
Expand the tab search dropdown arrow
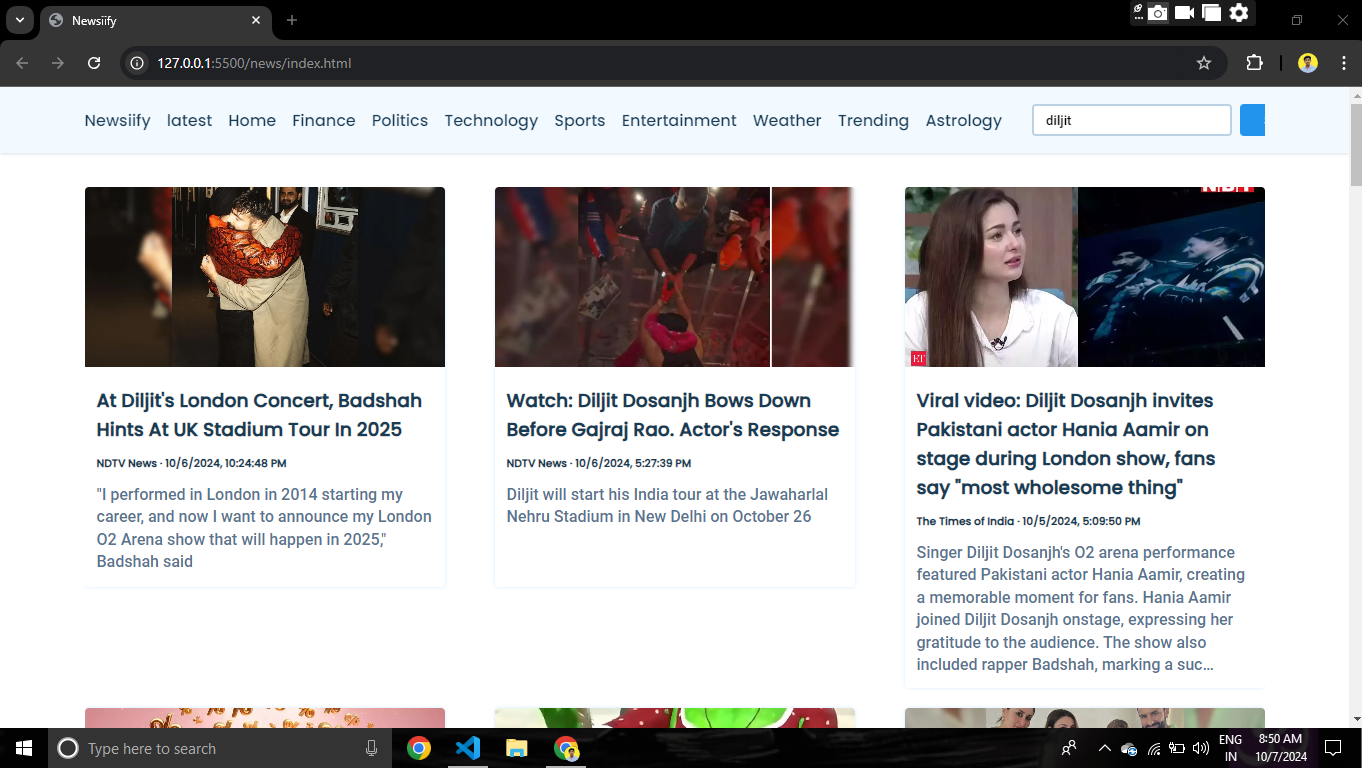[19, 20]
